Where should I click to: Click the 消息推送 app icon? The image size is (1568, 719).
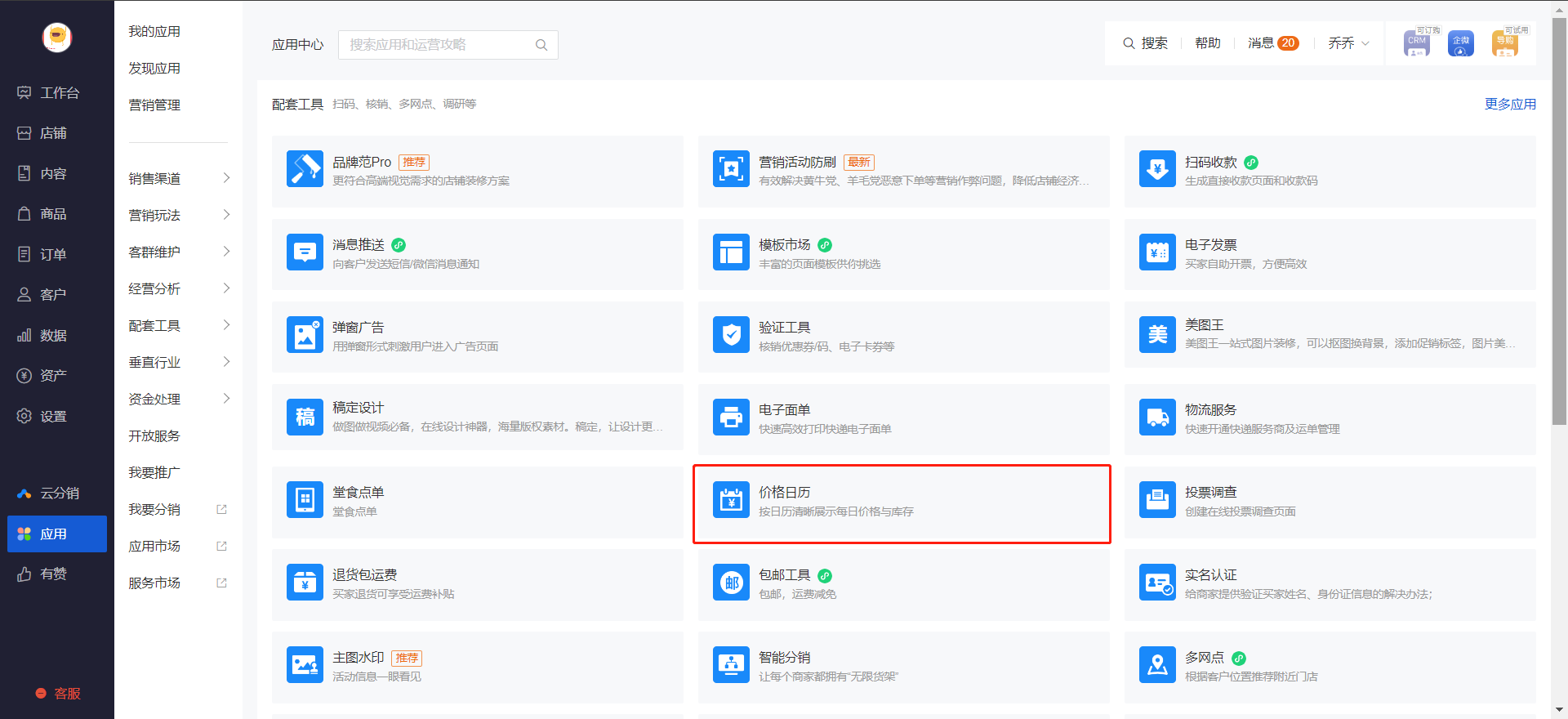305,252
